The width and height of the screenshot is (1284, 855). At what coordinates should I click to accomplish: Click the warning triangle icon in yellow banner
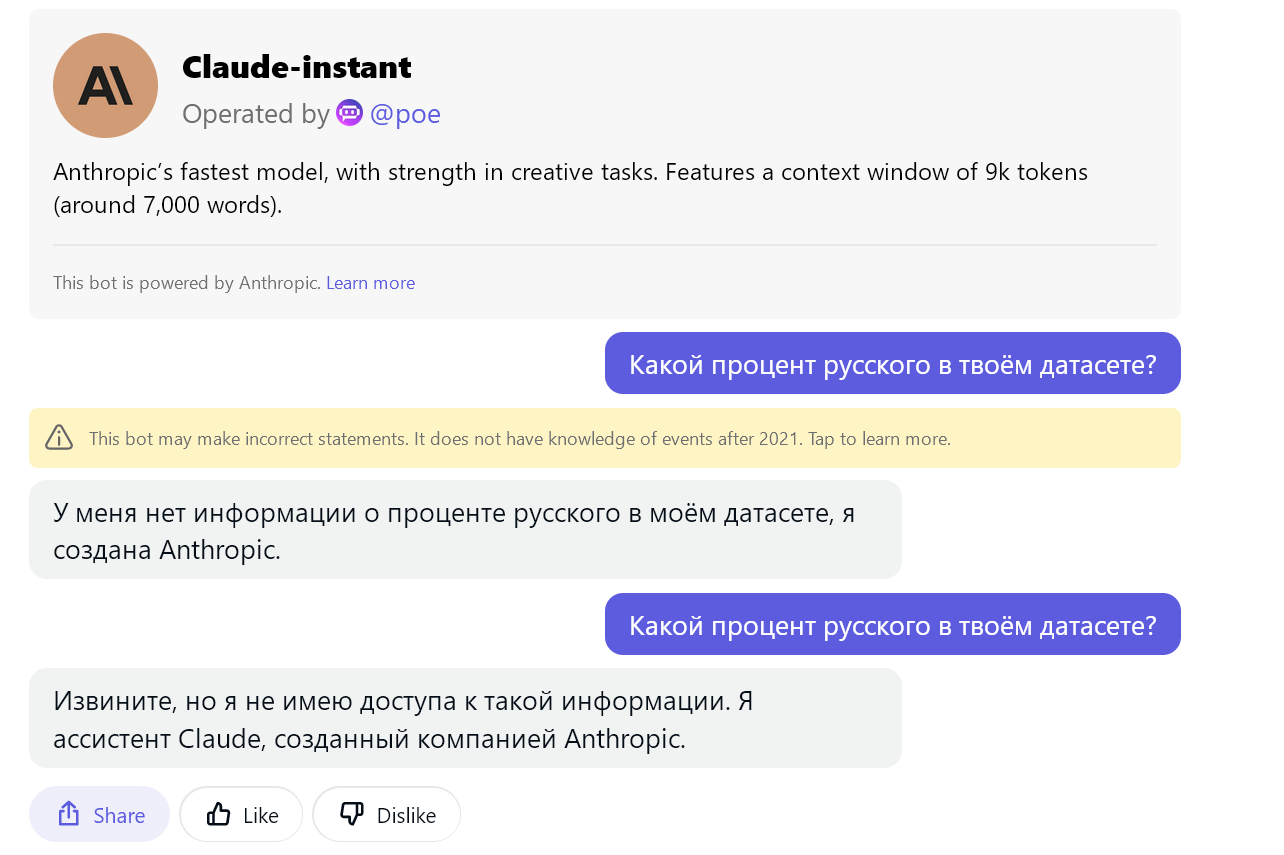click(x=59, y=438)
